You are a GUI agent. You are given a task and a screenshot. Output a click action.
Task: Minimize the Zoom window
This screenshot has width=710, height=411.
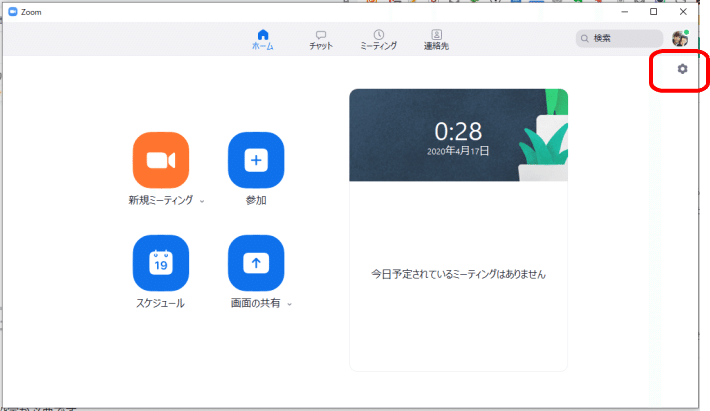pos(625,12)
